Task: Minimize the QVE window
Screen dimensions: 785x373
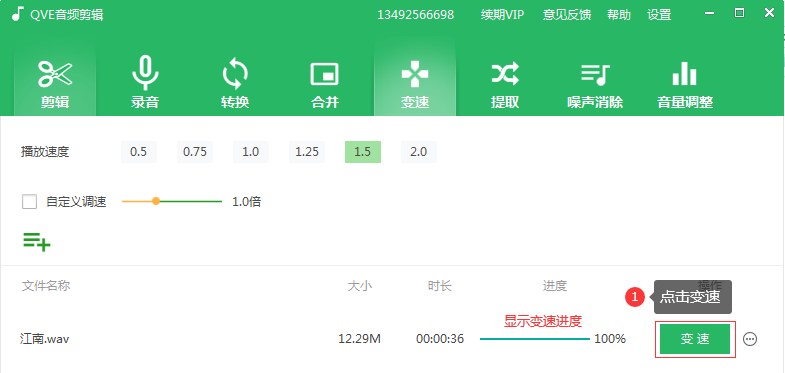Action: 709,14
